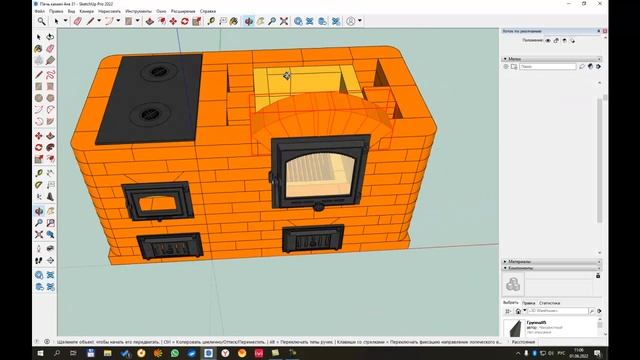The height and width of the screenshot is (360, 640).
Task: Open the Arc tool dropdown arrow
Action: coord(118,21)
